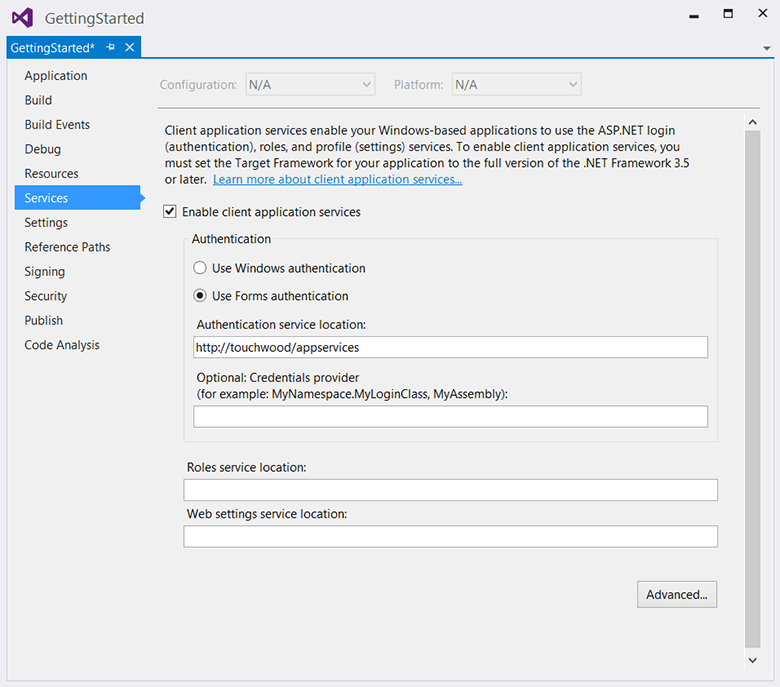Click the scroll up arrow

pos(753,122)
